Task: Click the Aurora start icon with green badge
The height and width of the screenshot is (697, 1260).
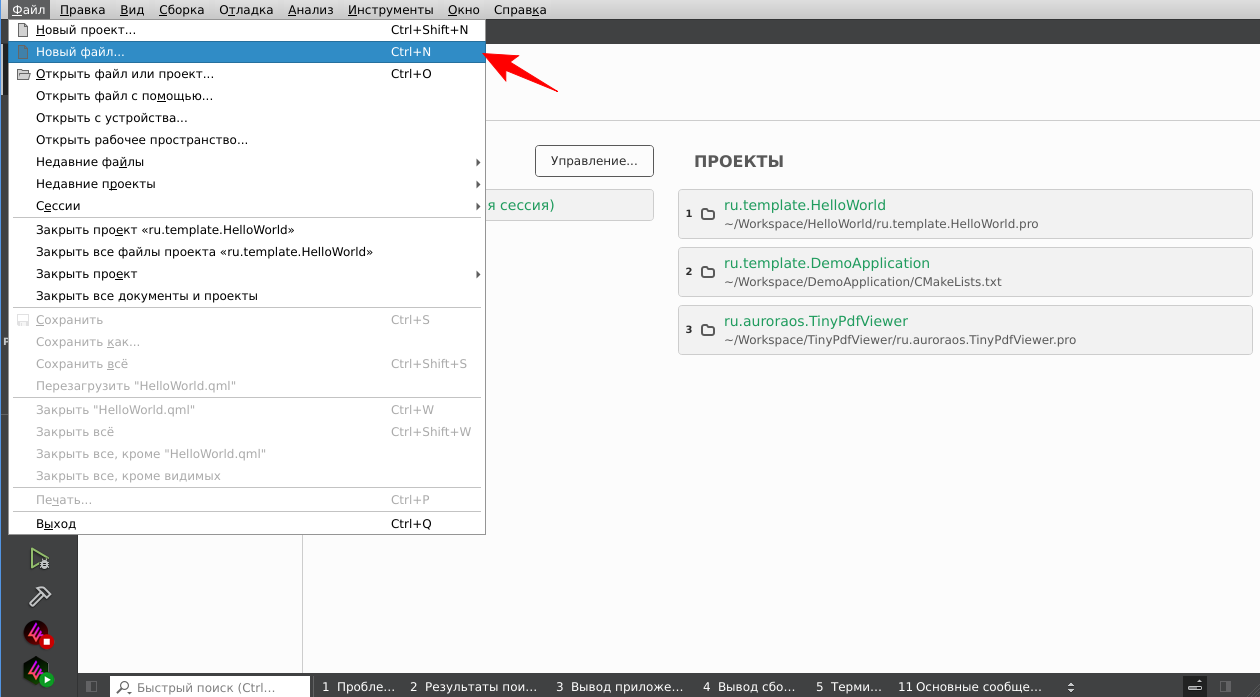Action: point(39,671)
